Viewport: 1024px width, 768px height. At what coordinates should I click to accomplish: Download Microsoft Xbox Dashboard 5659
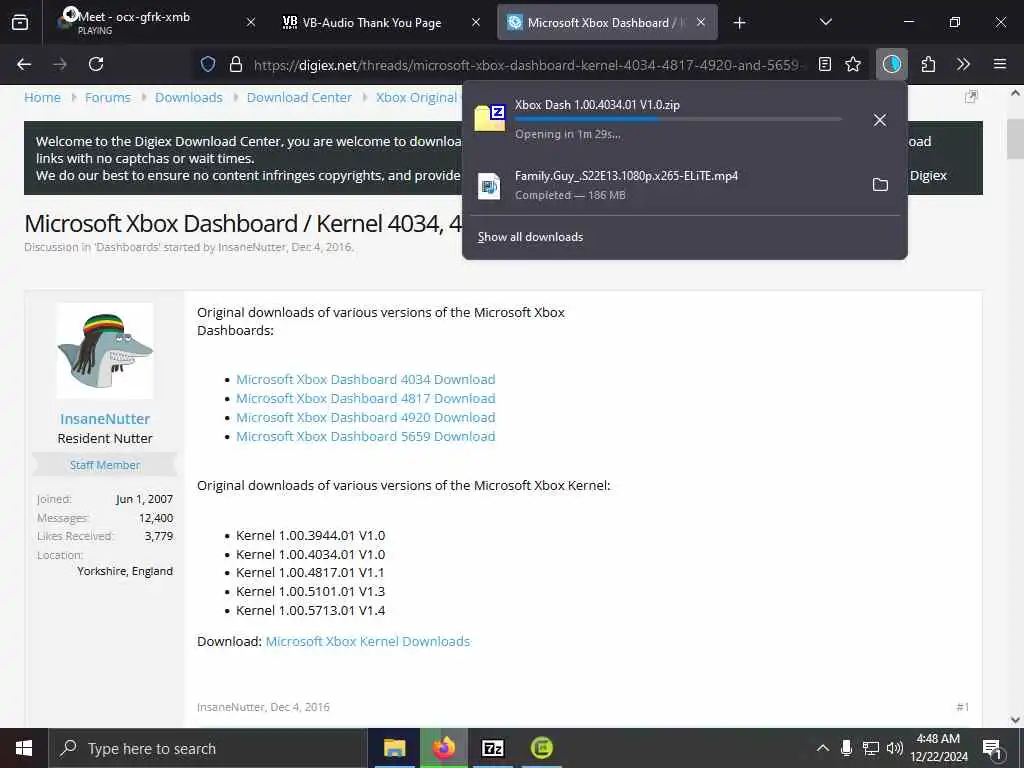tap(366, 436)
